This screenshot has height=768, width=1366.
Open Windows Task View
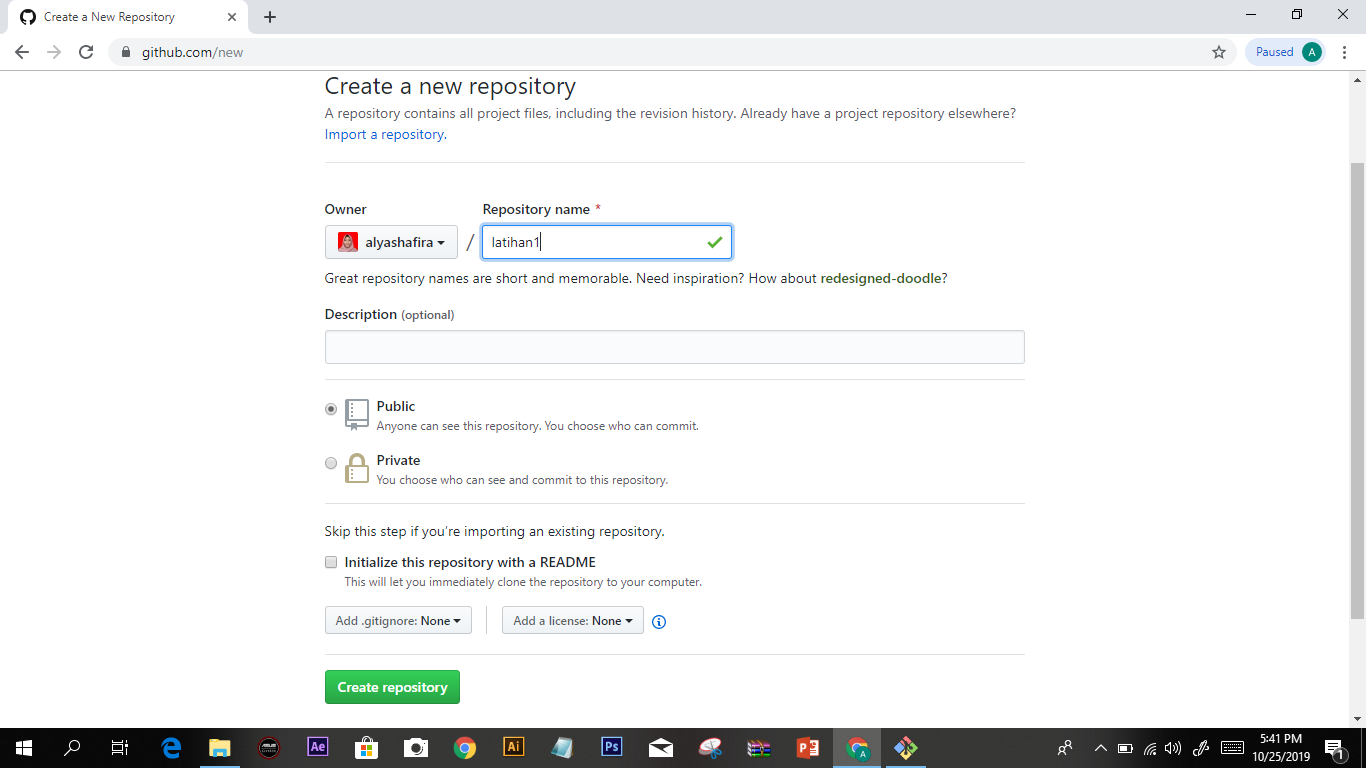click(x=120, y=747)
